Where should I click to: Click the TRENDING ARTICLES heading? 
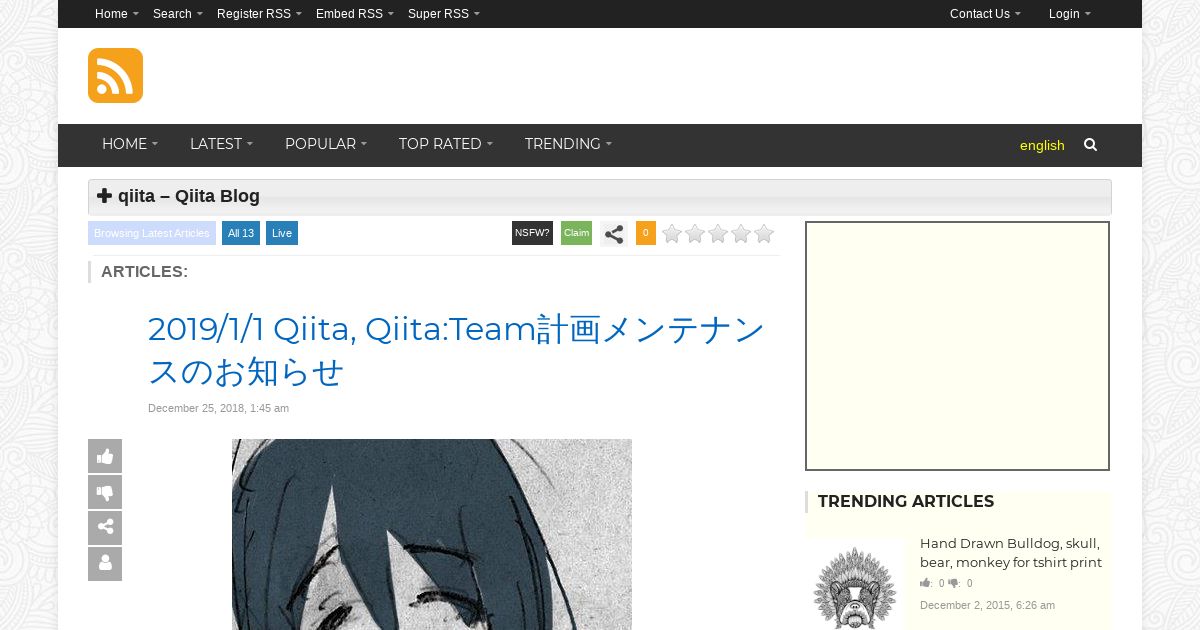pyautogui.click(x=906, y=501)
